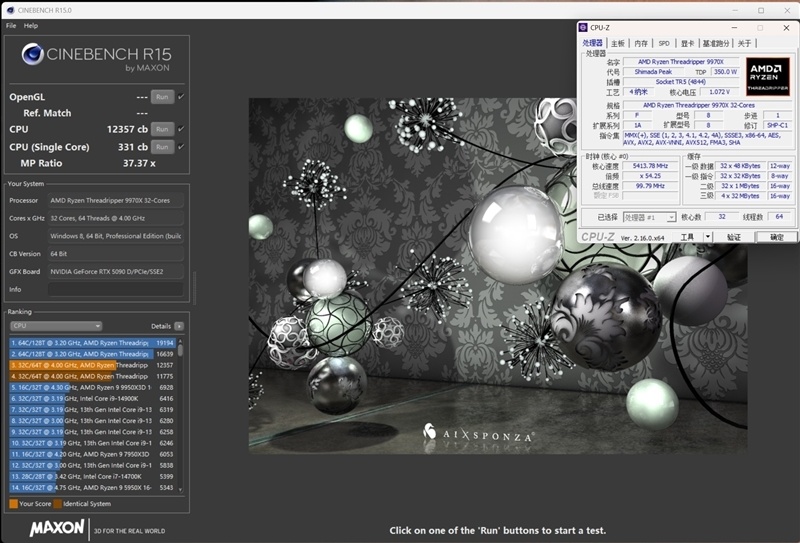Viewport: 800px width, 543px height.
Task: Click the Cinebench title bar icon
Action: point(10,9)
